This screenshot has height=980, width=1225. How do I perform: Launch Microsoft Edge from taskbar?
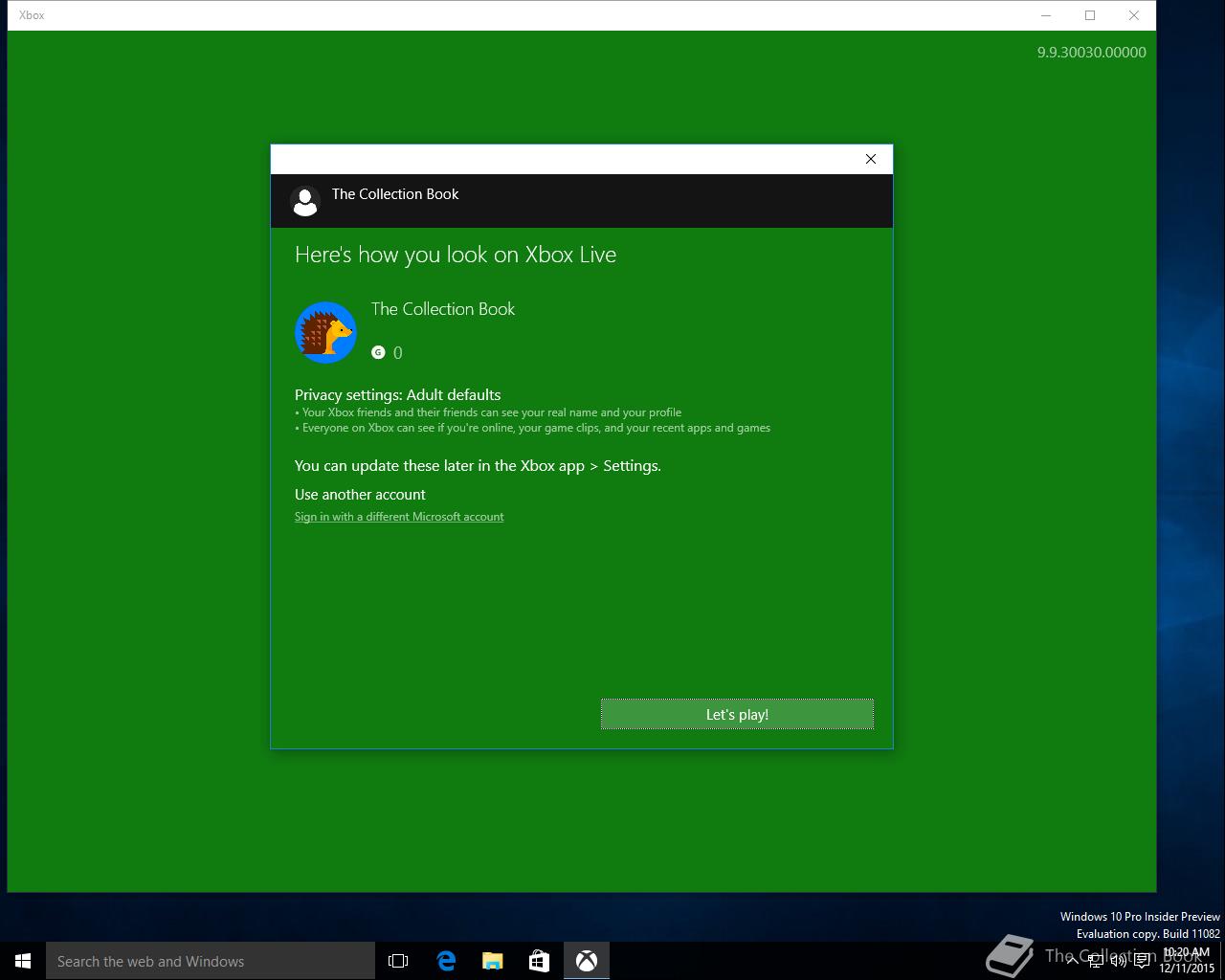(x=446, y=961)
